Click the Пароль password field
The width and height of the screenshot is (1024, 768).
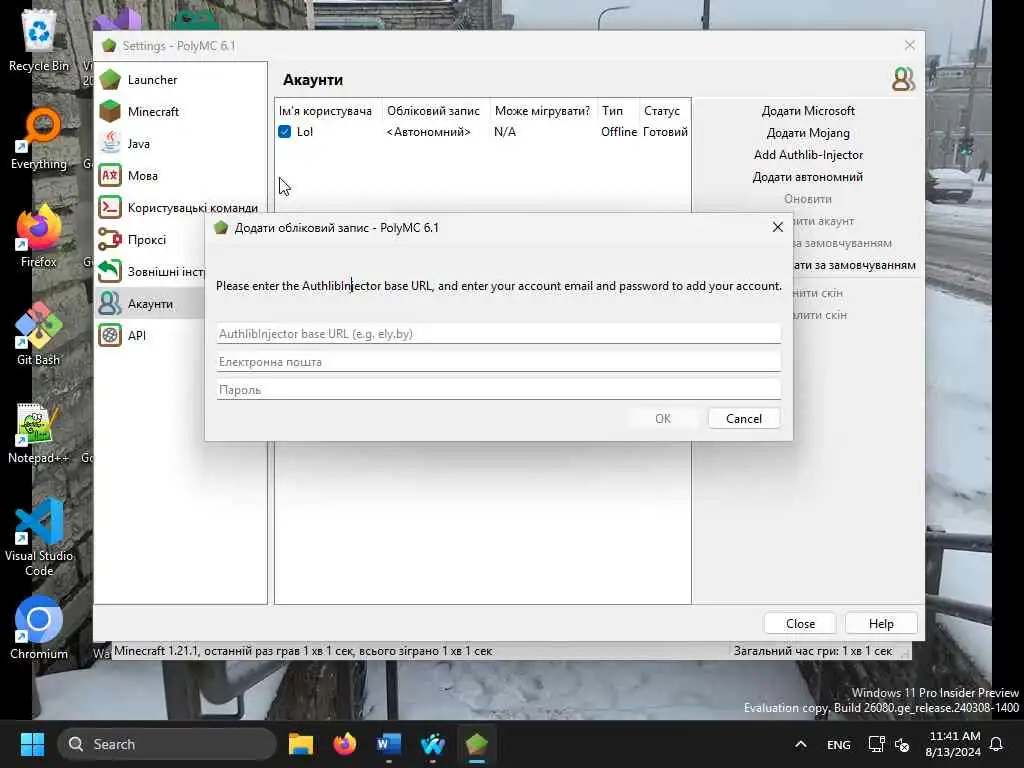click(x=498, y=390)
